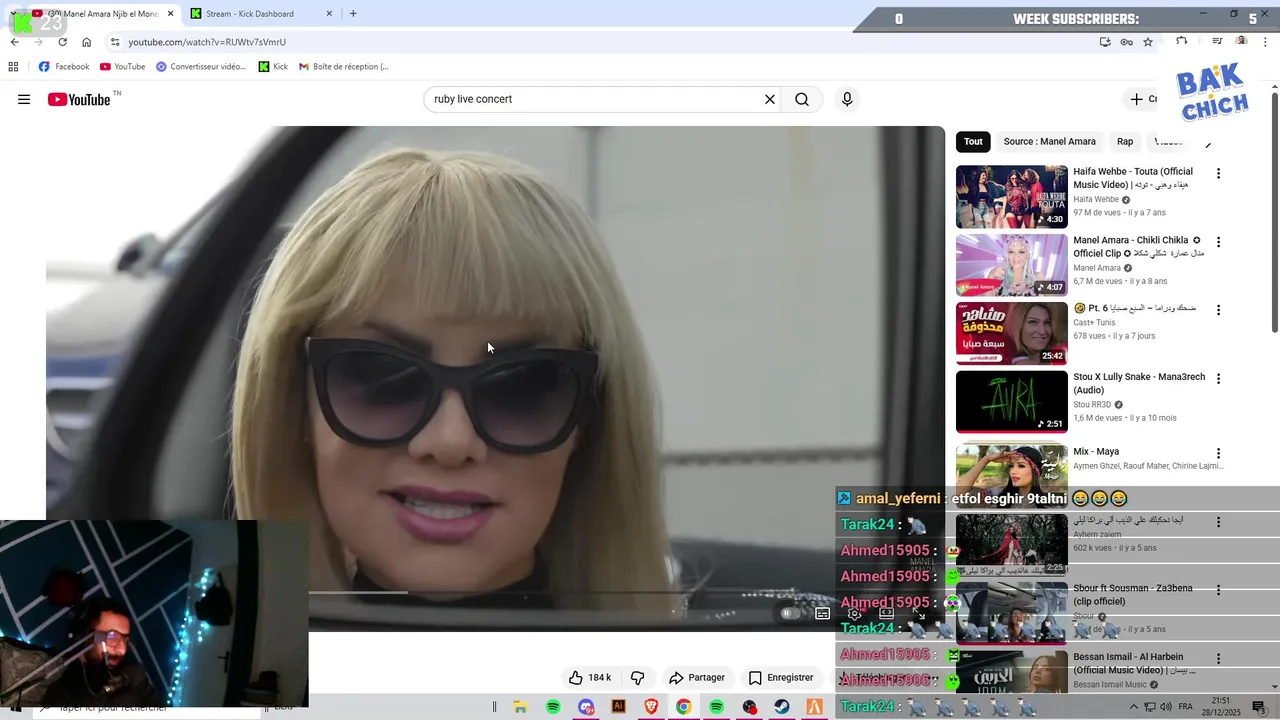Click the Enregistrer save button
This screenshot has width=1280, height=720.
click(781, 677)
